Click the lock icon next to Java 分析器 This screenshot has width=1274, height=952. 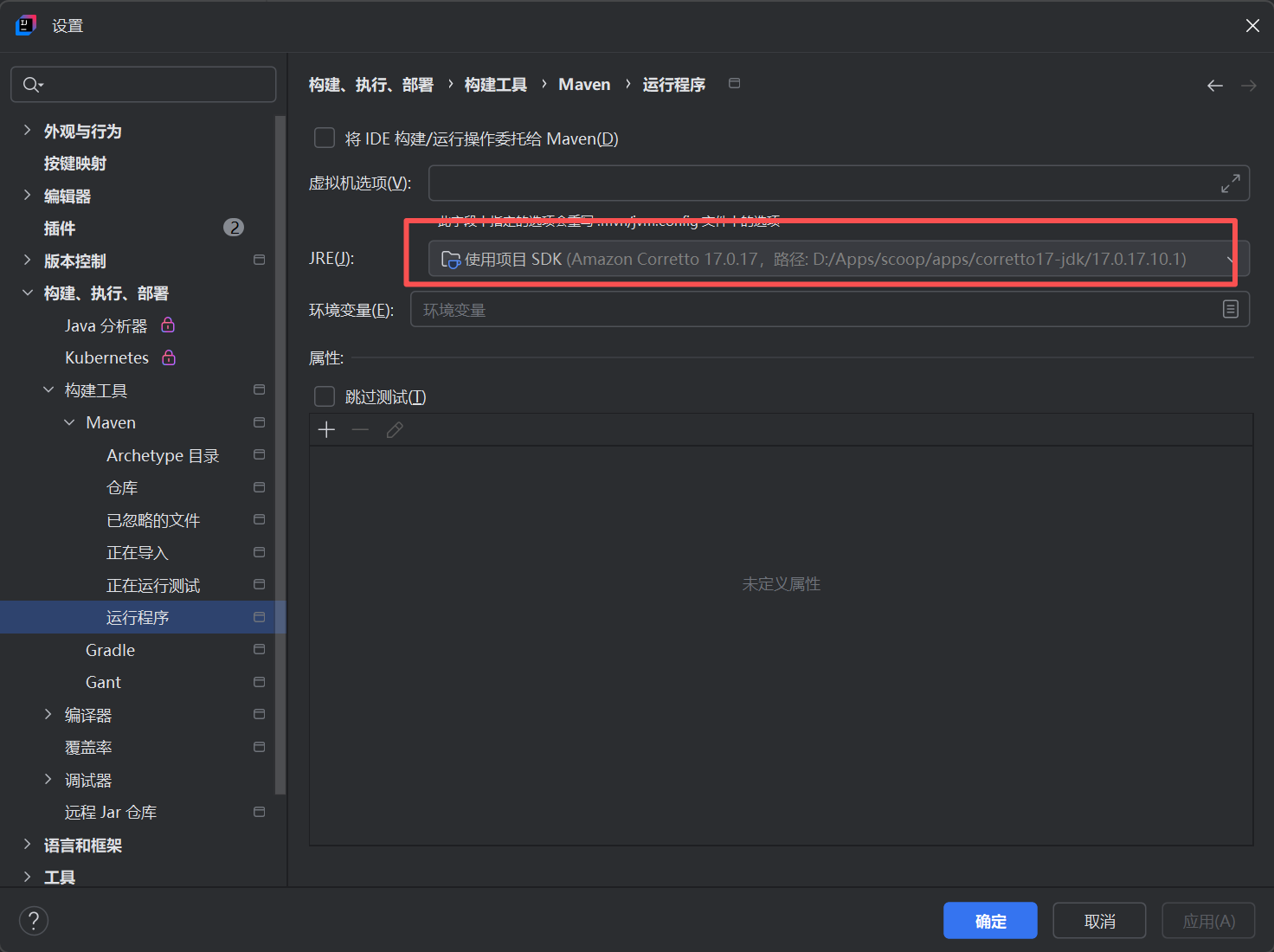168,325
